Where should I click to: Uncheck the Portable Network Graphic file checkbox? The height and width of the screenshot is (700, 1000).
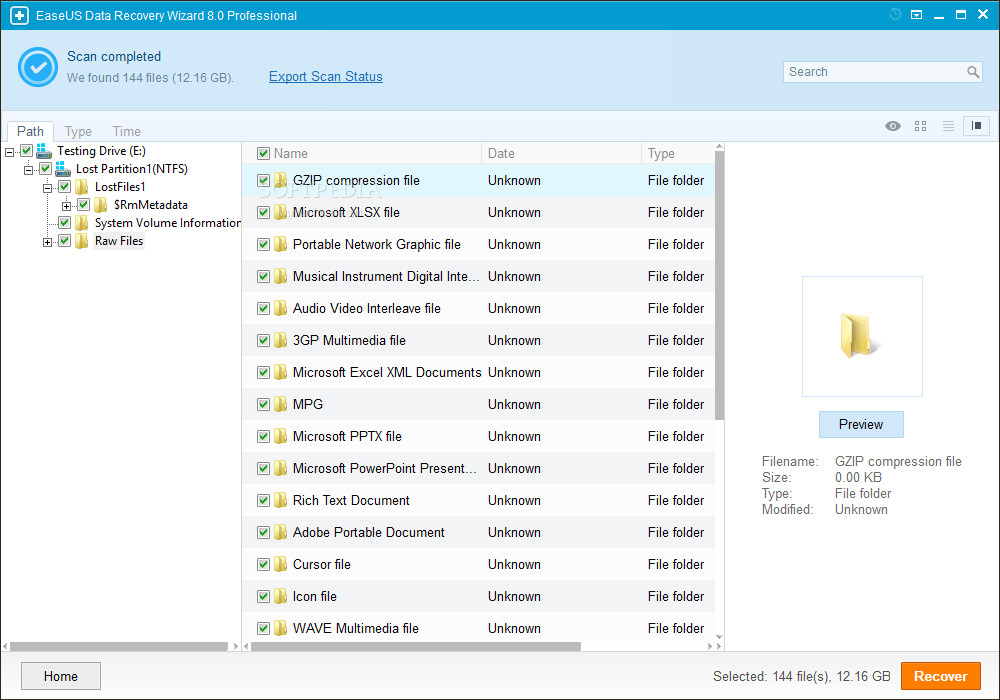263,244
